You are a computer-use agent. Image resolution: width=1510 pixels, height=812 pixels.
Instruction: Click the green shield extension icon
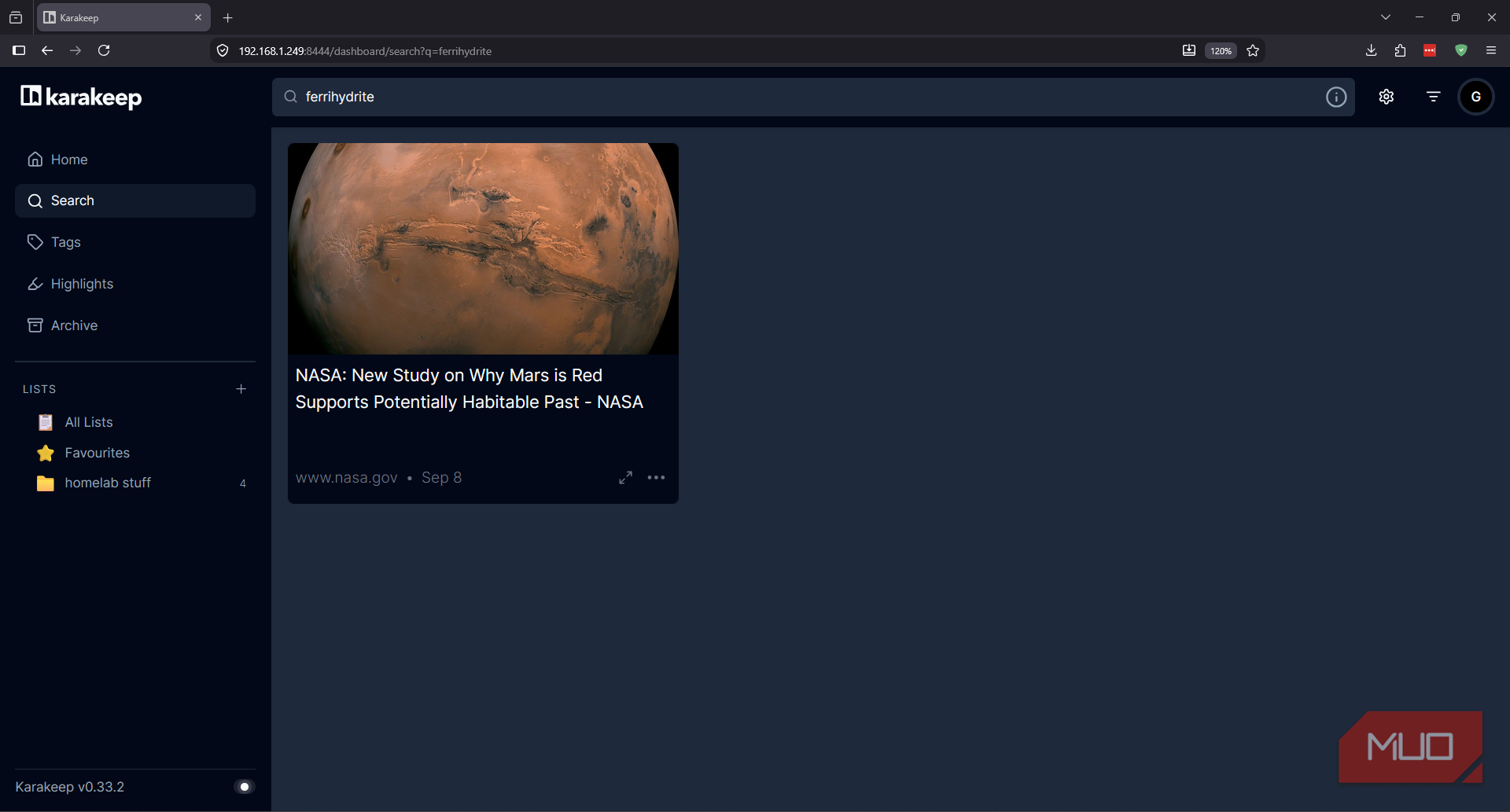[1461, 51]
